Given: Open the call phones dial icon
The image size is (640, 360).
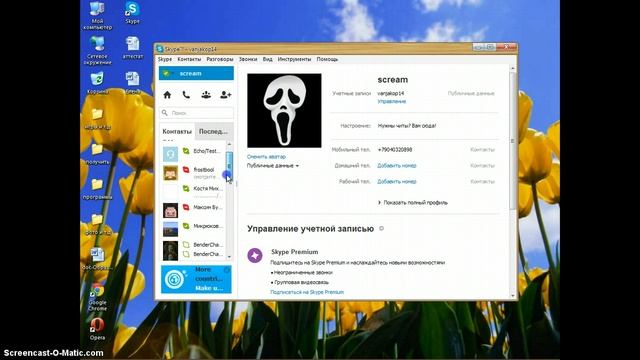Looking at the screenshot, I should tap(186, 95).
